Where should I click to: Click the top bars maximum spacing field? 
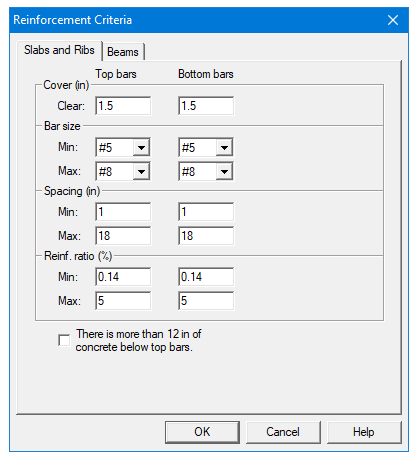pyautogui.click(x=123, y=236)
